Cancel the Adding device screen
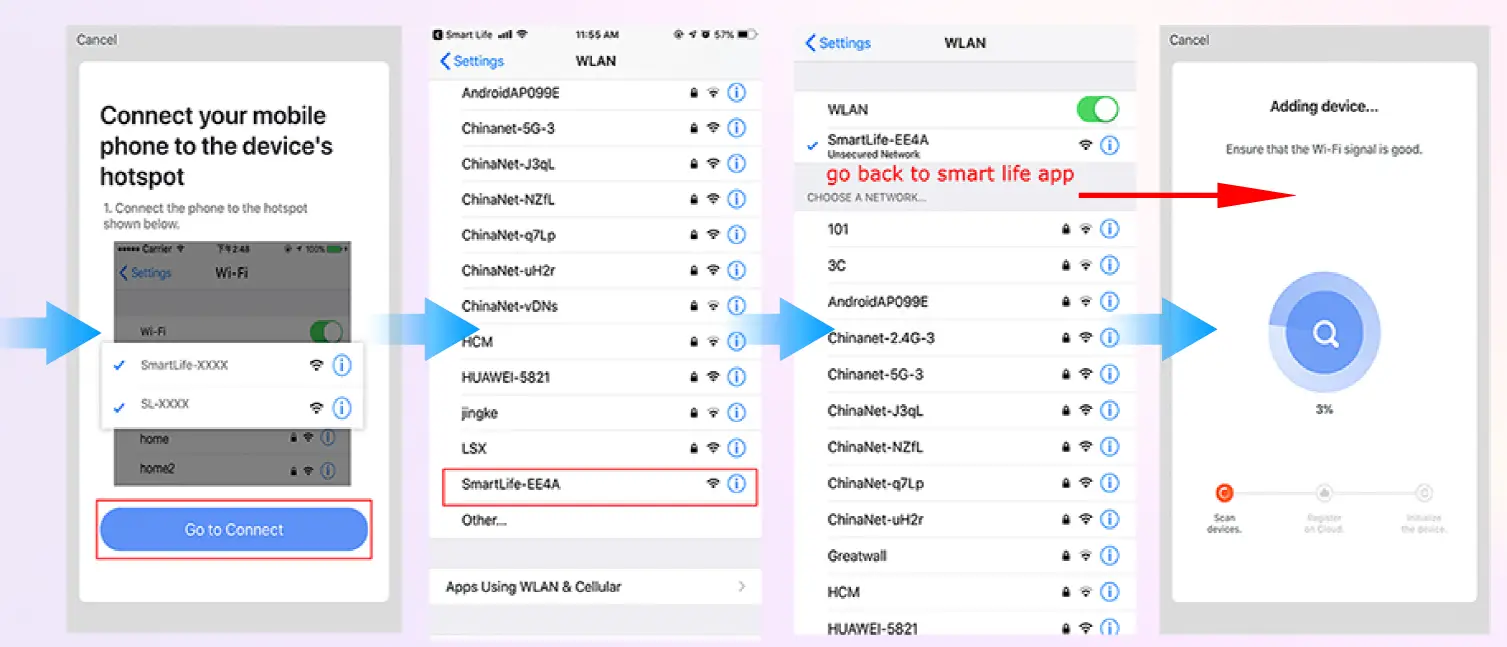 1189,40
